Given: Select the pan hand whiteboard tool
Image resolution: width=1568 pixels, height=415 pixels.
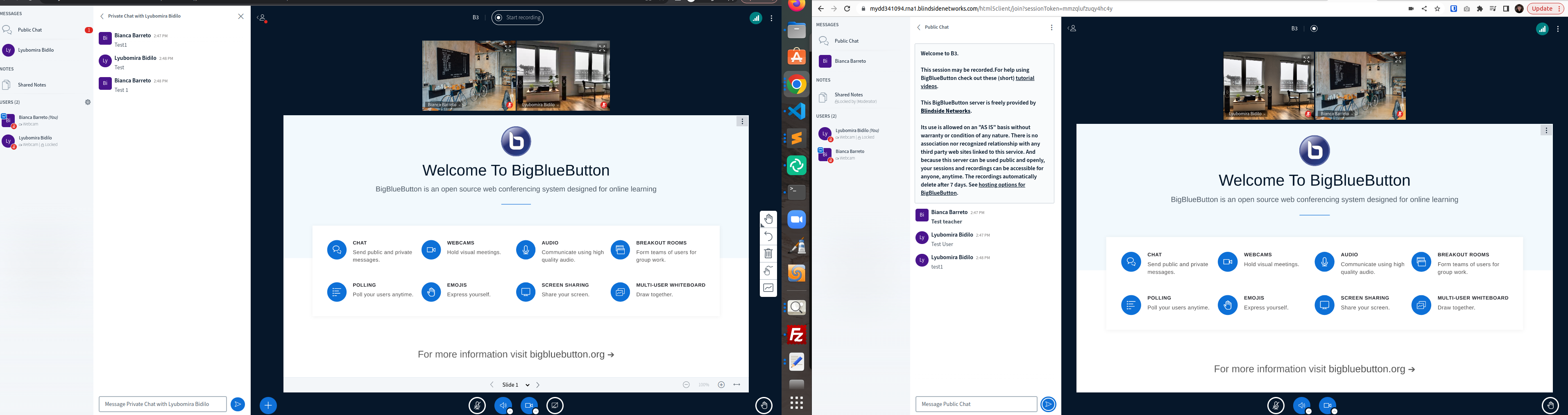Looking at the screenshot, I should click(x=768, y=219).
